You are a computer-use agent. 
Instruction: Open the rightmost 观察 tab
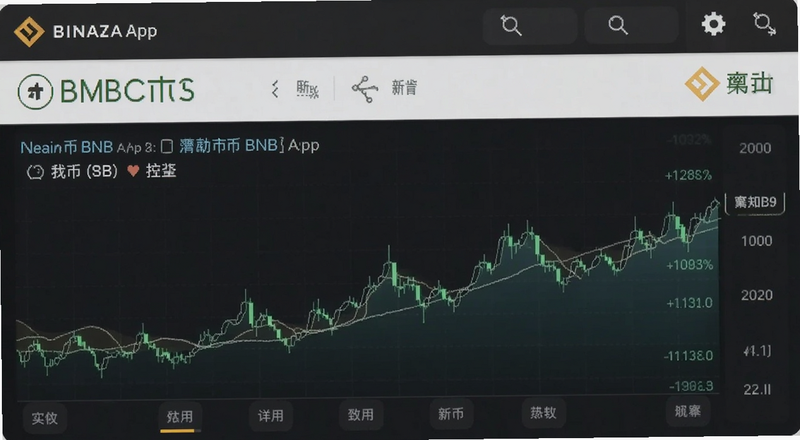click(687, 411)
